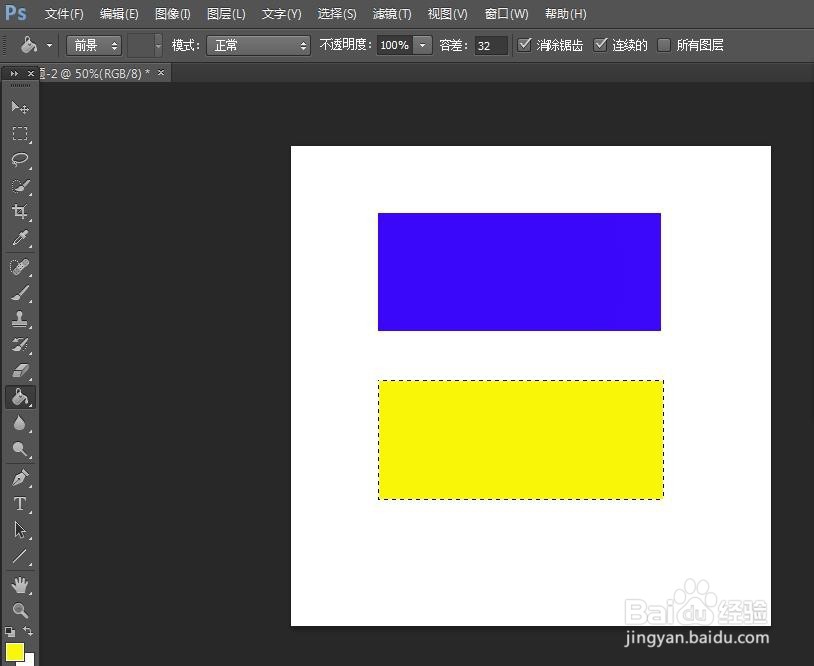814x666 pixels.
Task: Select the Brush tool
Action: (x=20, y=293)
